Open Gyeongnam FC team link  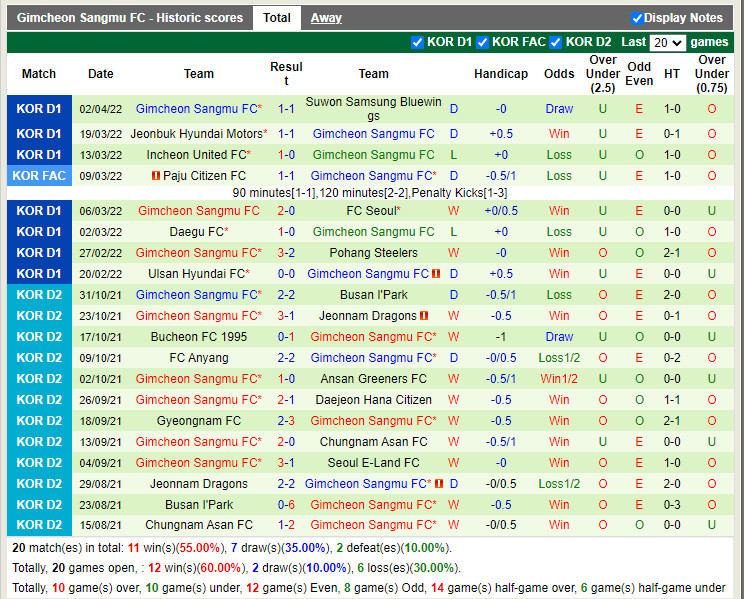pyautogui.click(x=198, y=421)
